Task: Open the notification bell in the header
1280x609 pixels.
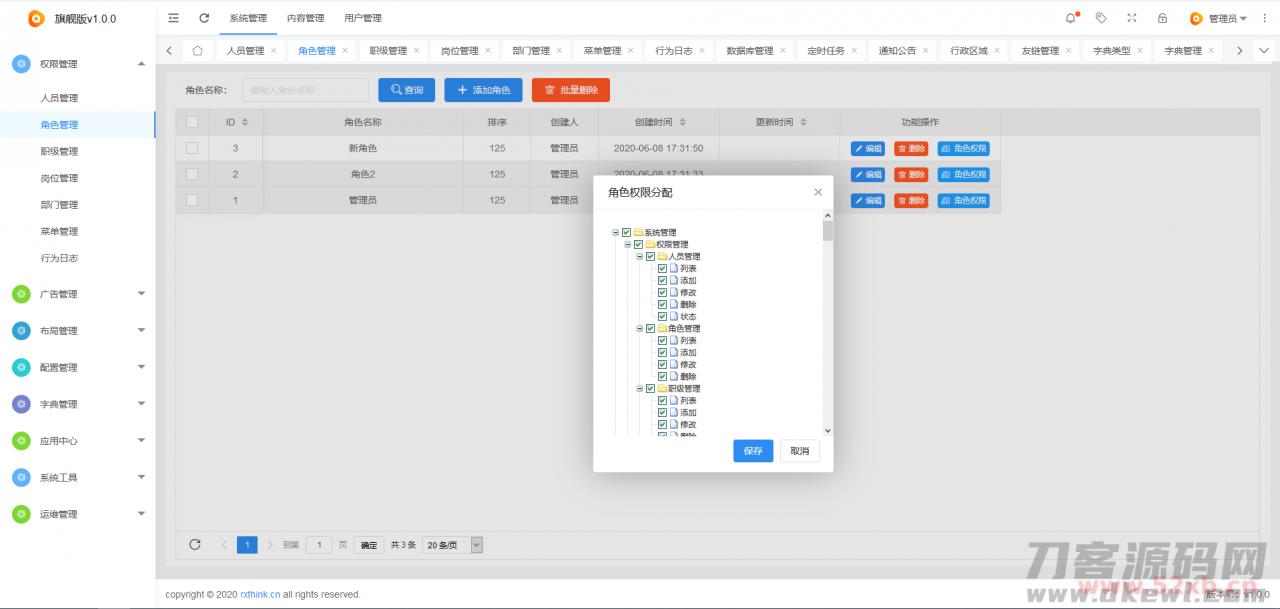Action: pyautogui.click(x=1071, y=18)
